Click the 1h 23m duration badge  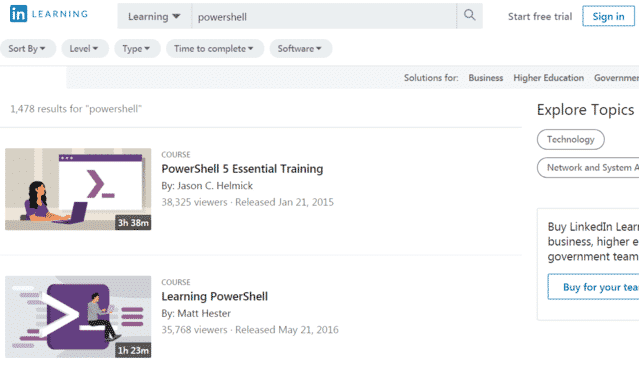(133, 350)
